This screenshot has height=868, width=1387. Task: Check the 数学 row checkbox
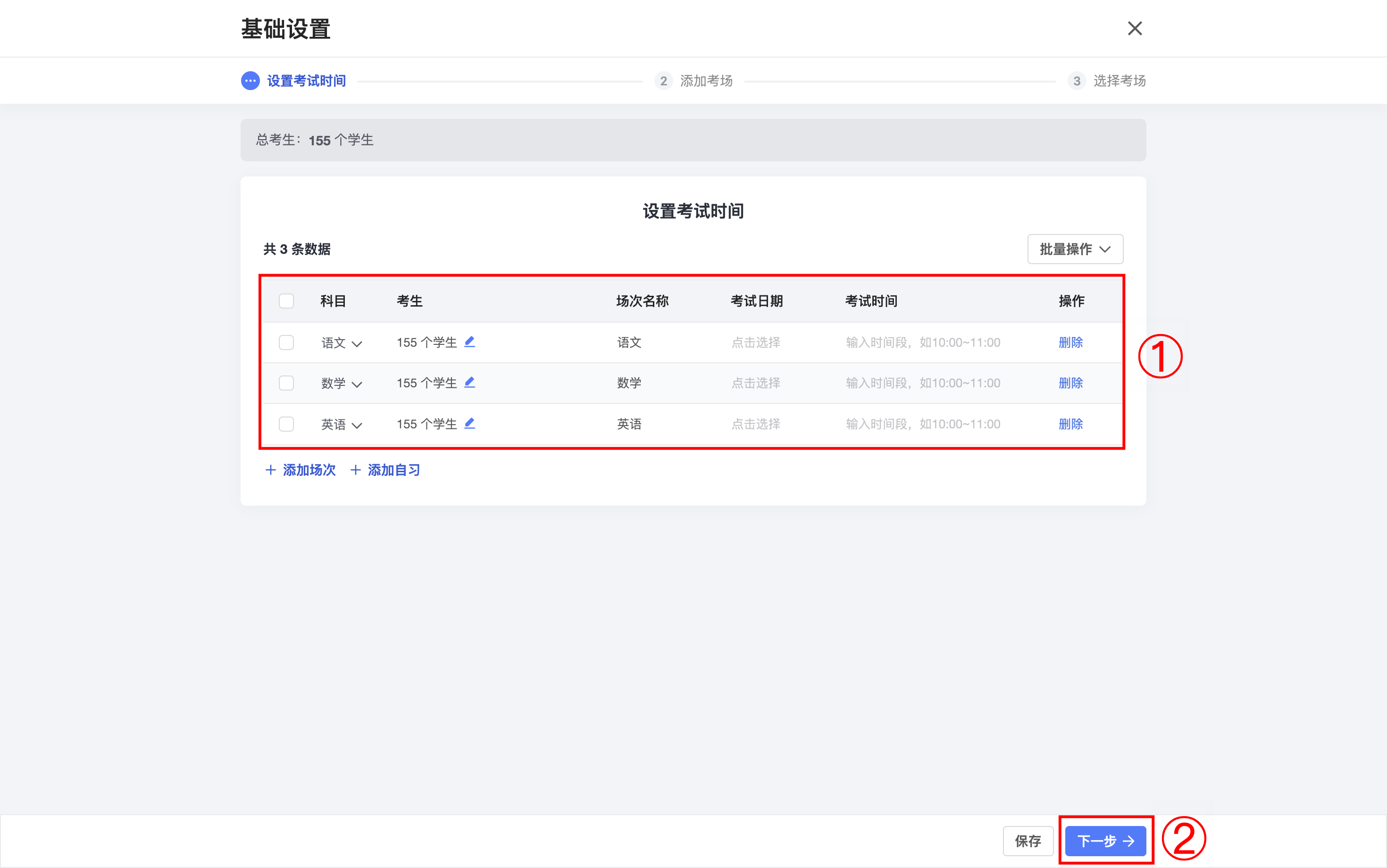[x=286, y=383]
